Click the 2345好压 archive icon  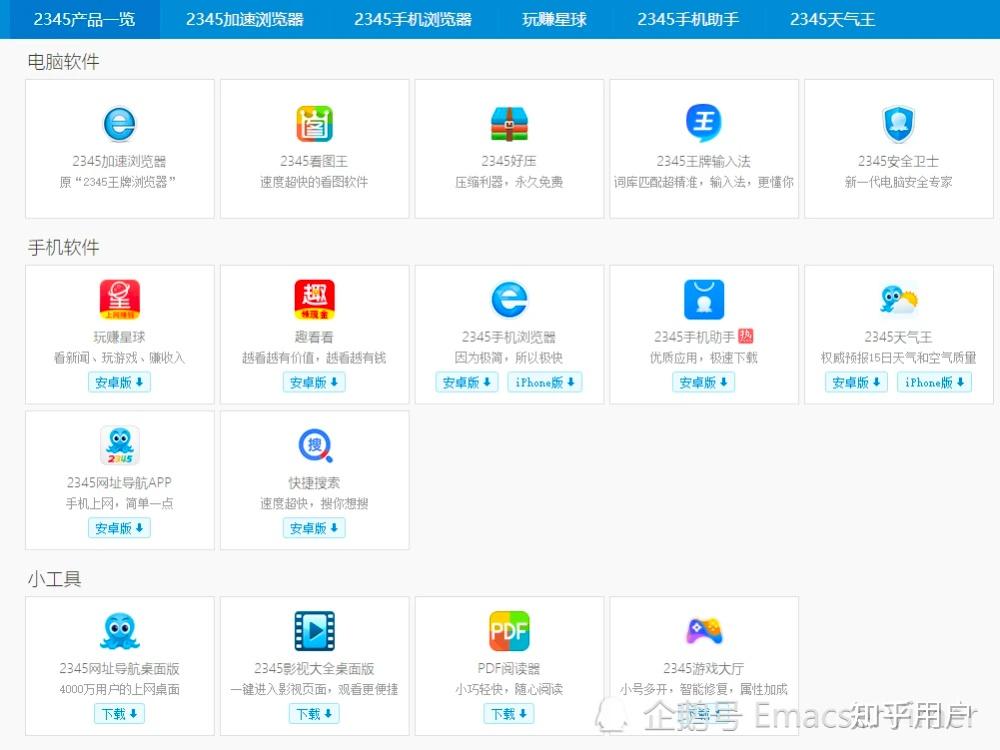tap(509, 124)
